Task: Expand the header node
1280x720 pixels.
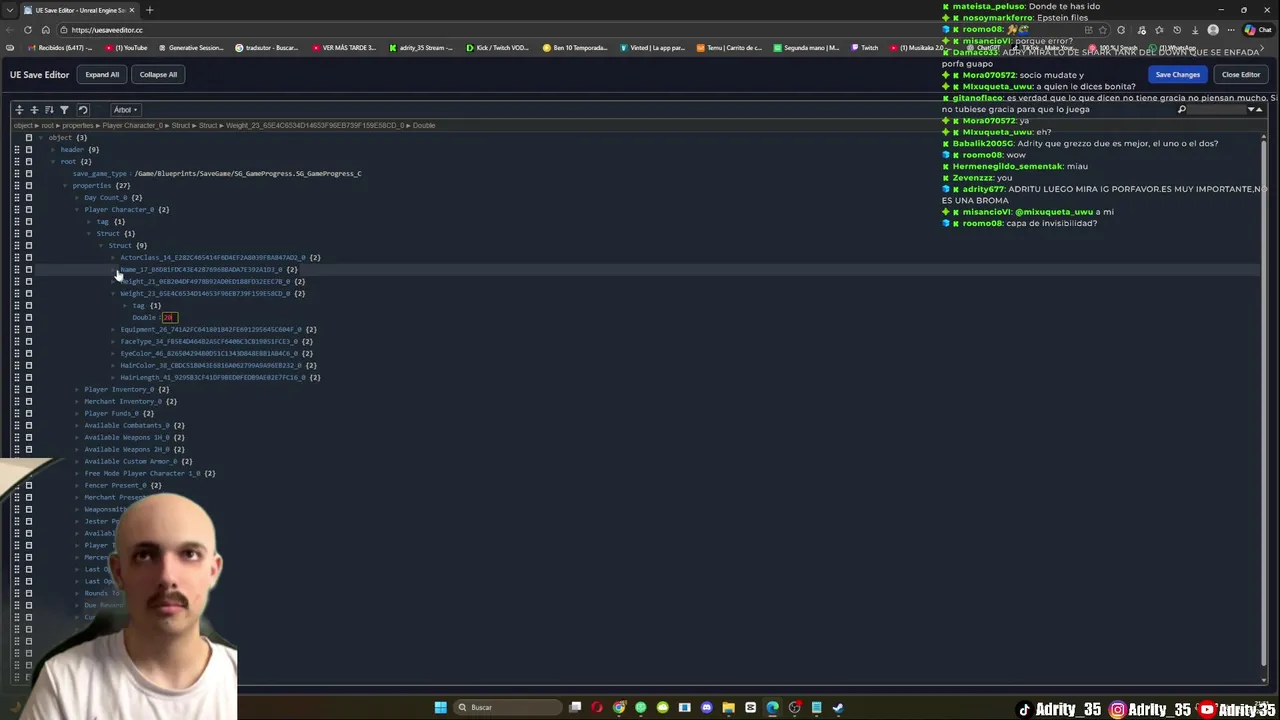Action: click(53, 150)
